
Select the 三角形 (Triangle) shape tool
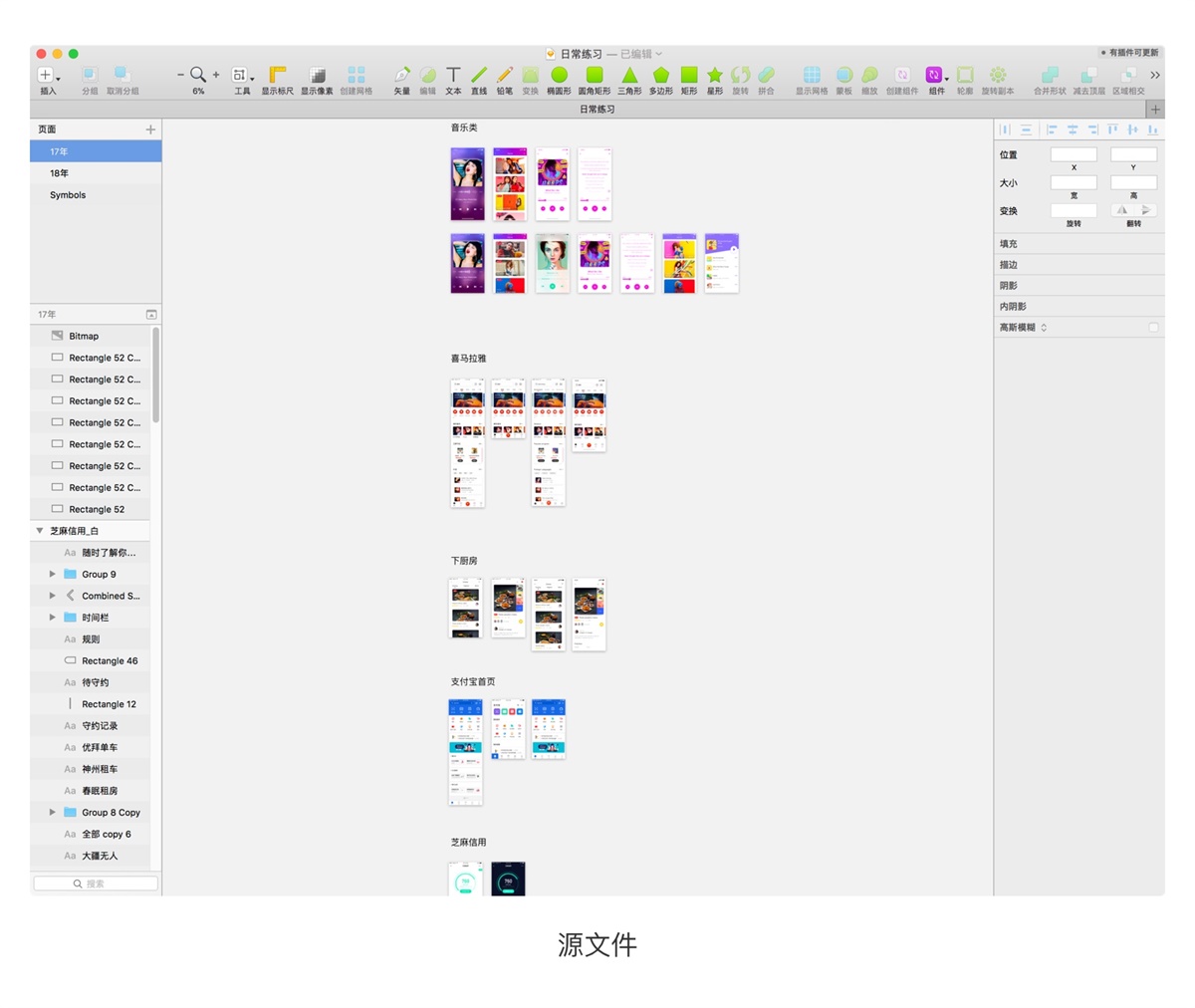(x=629, y=75)
